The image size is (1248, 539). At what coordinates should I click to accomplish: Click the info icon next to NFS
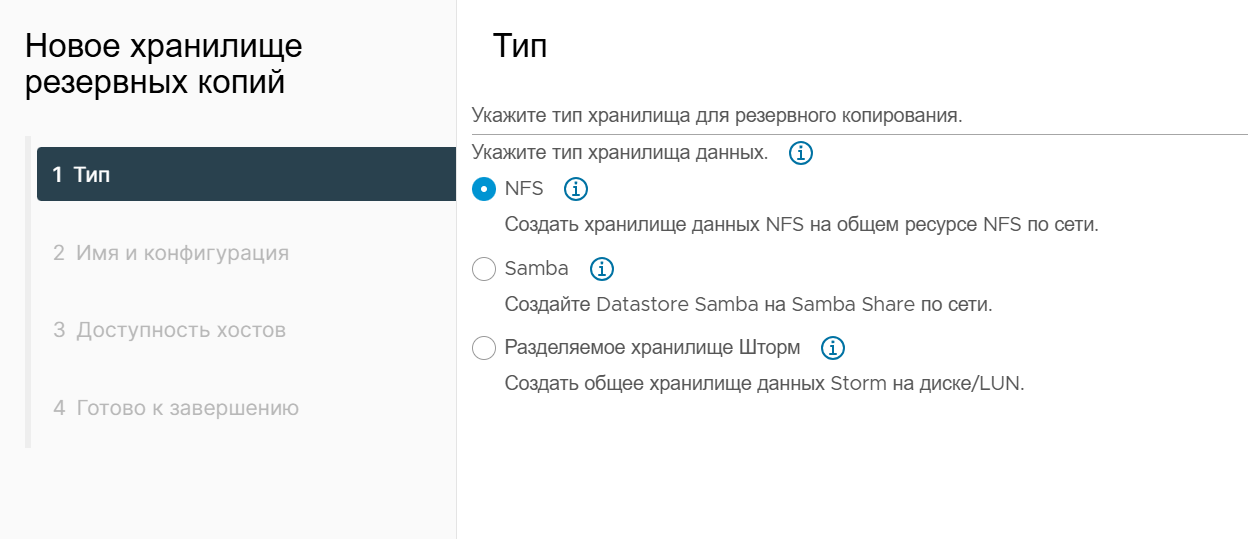point(576,188)
